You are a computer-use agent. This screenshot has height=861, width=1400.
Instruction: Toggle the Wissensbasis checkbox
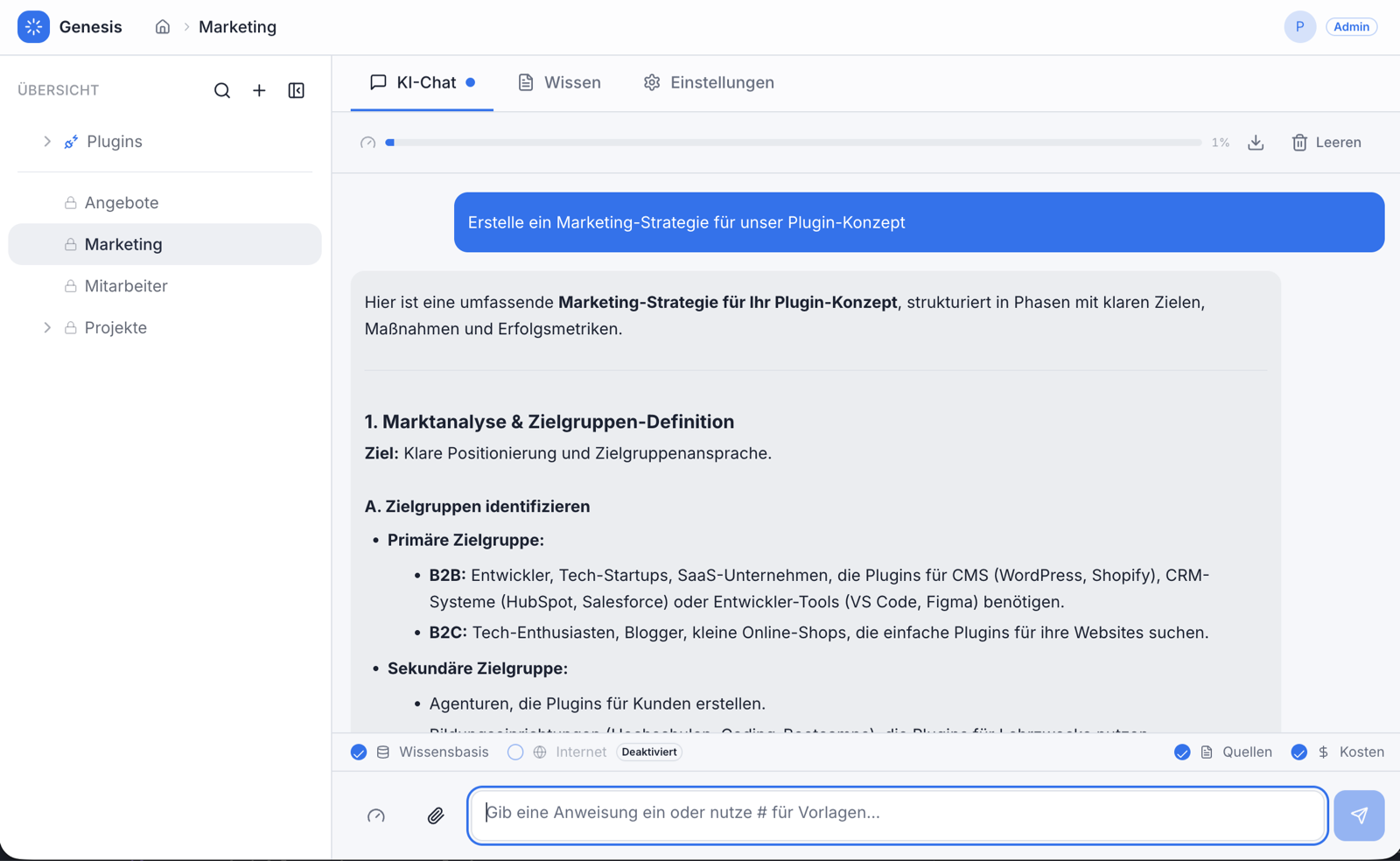359,752
